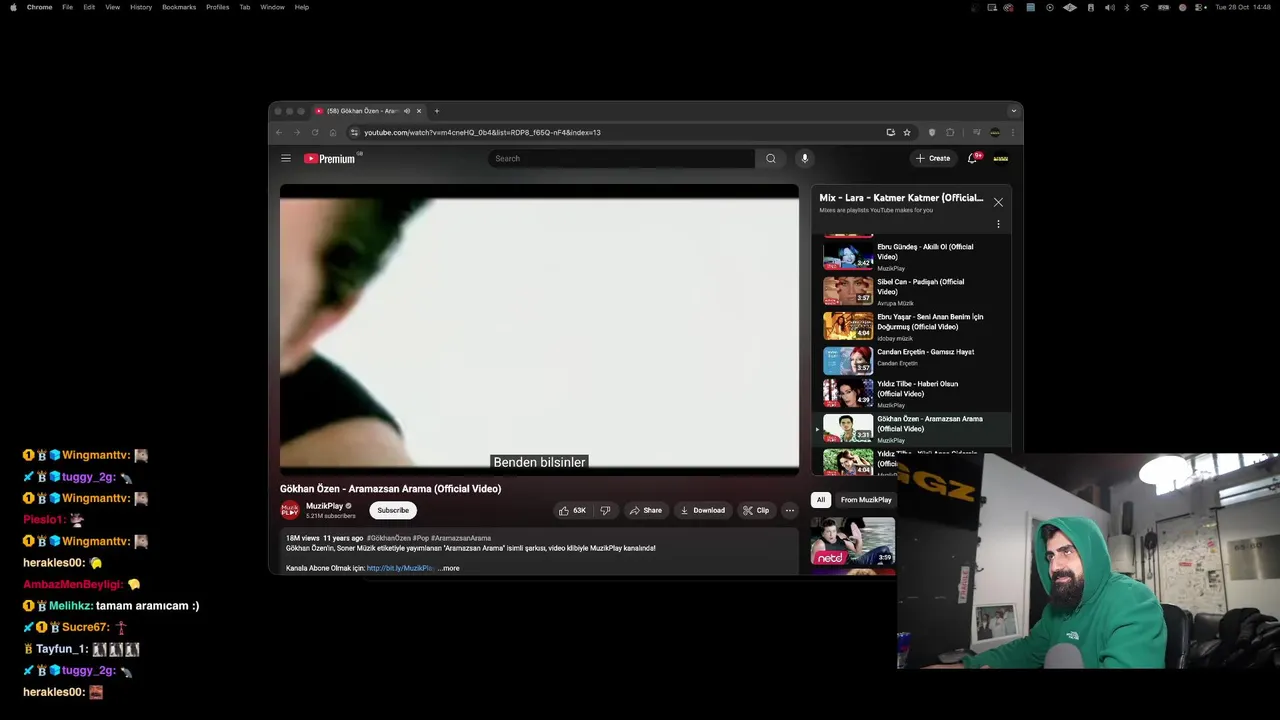Open sound volume in menu bar
This screenshot has width=1280, height=720.
click(x=1109, y=7)
